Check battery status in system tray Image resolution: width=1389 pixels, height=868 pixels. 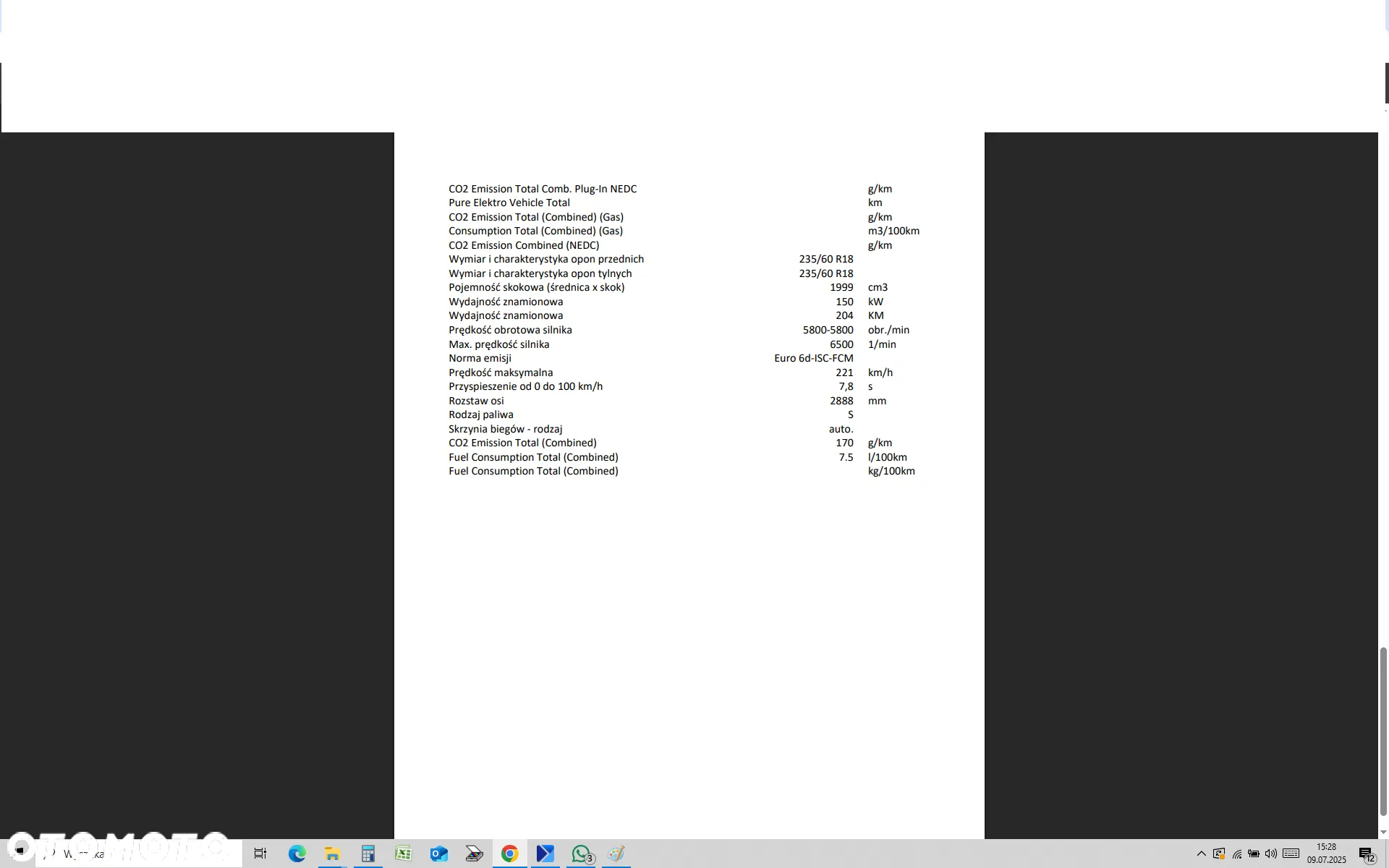pyautogui.click(x=1254, y=854)
